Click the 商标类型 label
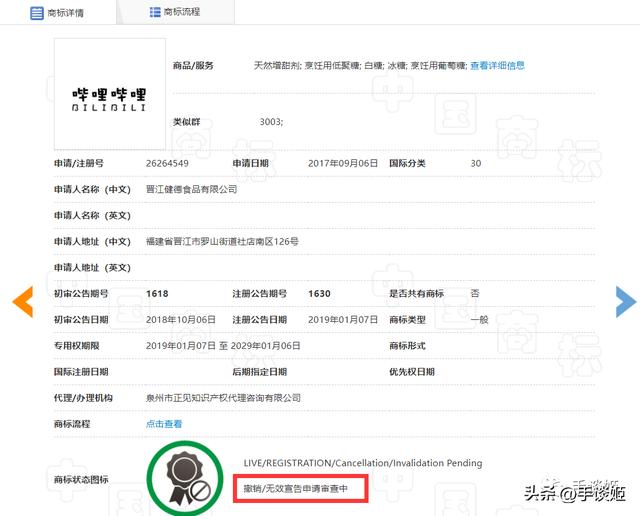Screen dimensions: 640x516 pos(407,320)
